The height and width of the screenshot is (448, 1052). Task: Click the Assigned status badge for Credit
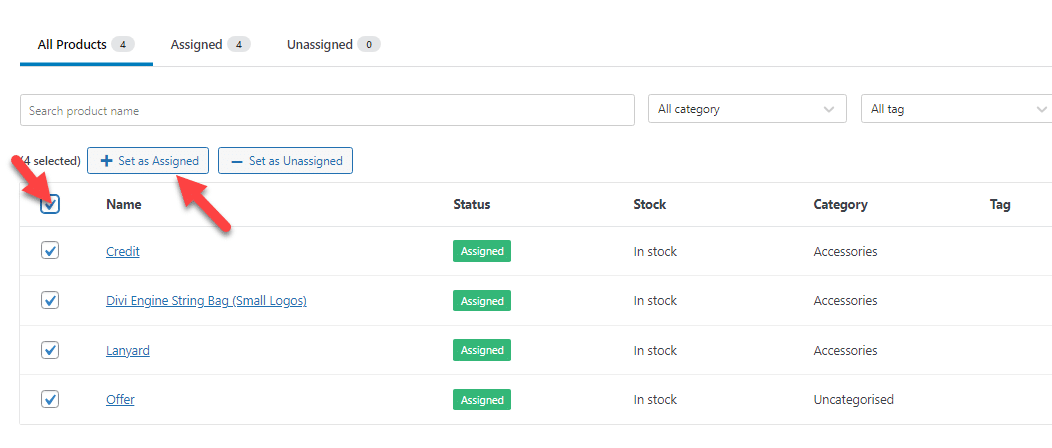pyautogui.click(x=482, y=251)
